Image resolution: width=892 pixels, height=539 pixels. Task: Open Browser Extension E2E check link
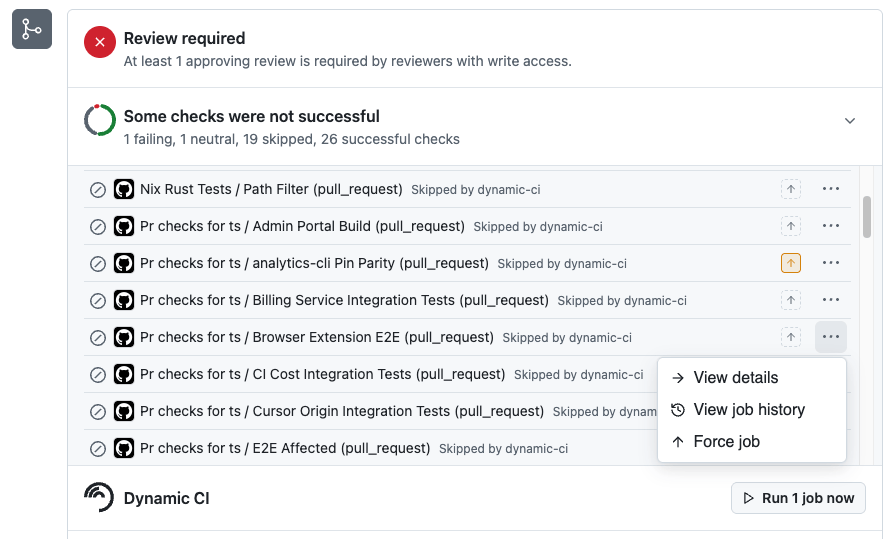coord(317,337)
